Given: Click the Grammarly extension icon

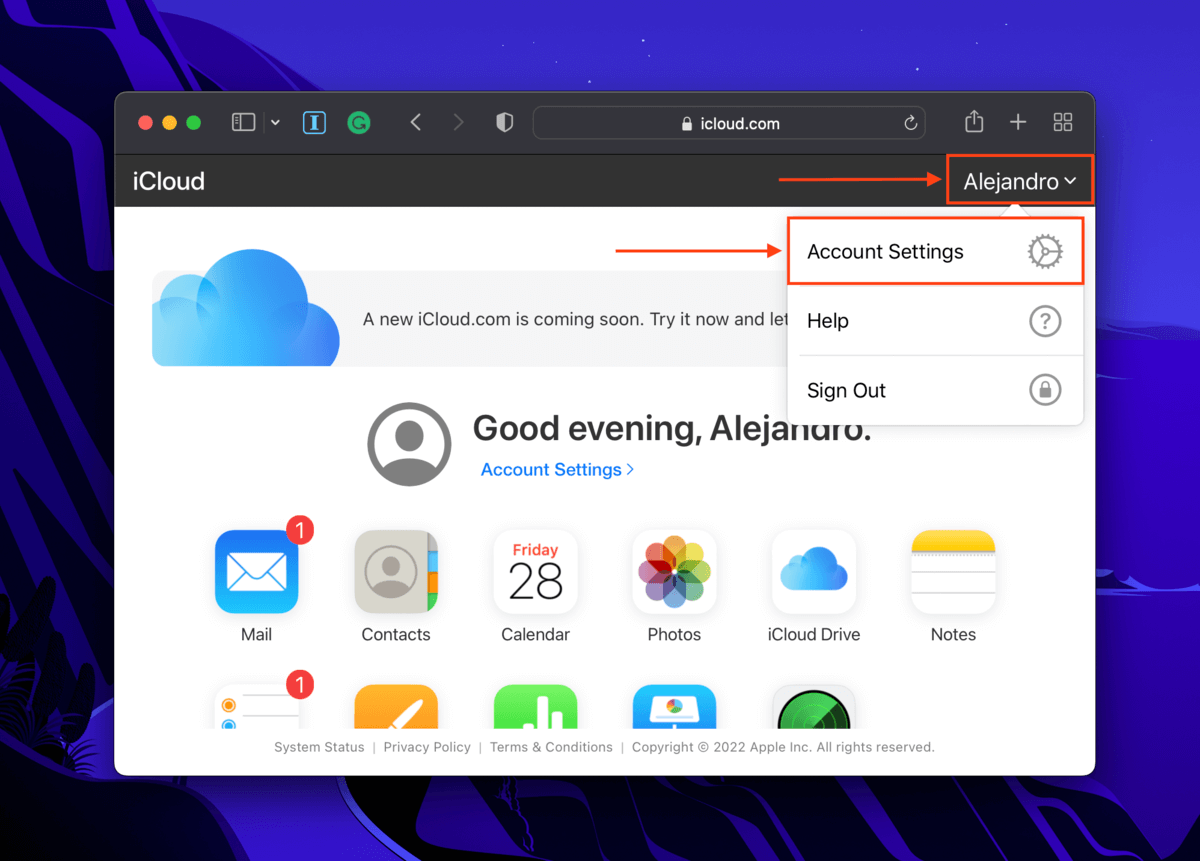Looking at the screenshot, I should (x=358, y=123).
